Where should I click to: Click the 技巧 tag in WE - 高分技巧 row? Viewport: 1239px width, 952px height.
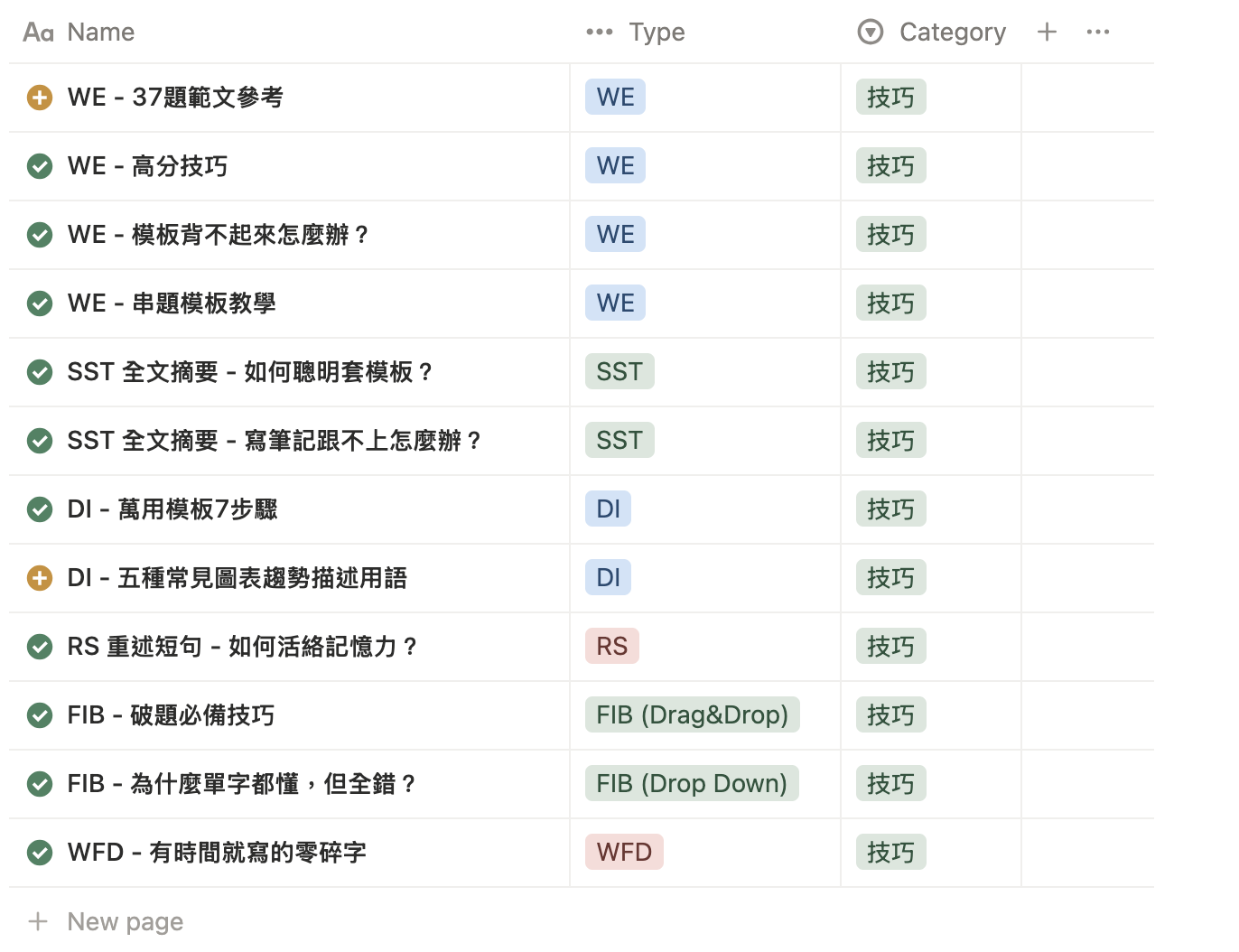(891, 166)
